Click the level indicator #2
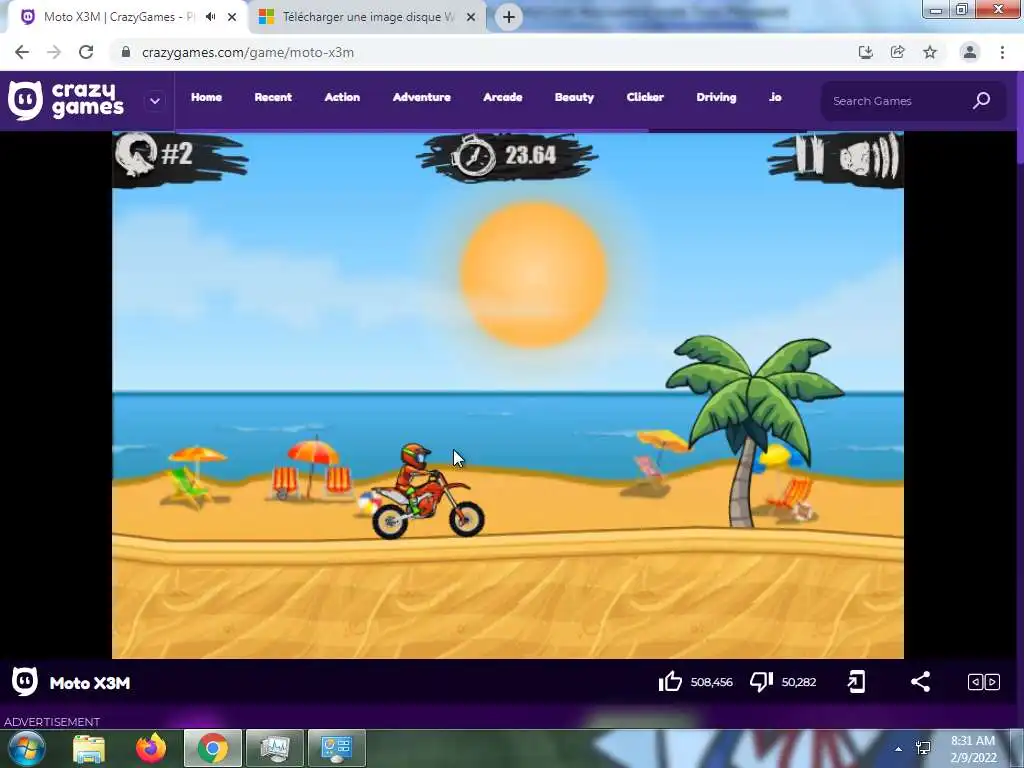Screen dimensions: 1024x768 click(x=176, y=154)
